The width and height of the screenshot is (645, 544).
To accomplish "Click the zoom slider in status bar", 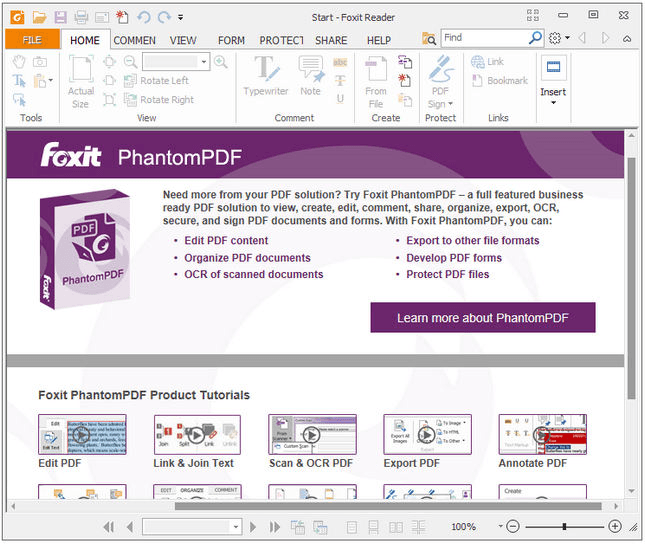I will pyautogui.click(x=564, y=526).
